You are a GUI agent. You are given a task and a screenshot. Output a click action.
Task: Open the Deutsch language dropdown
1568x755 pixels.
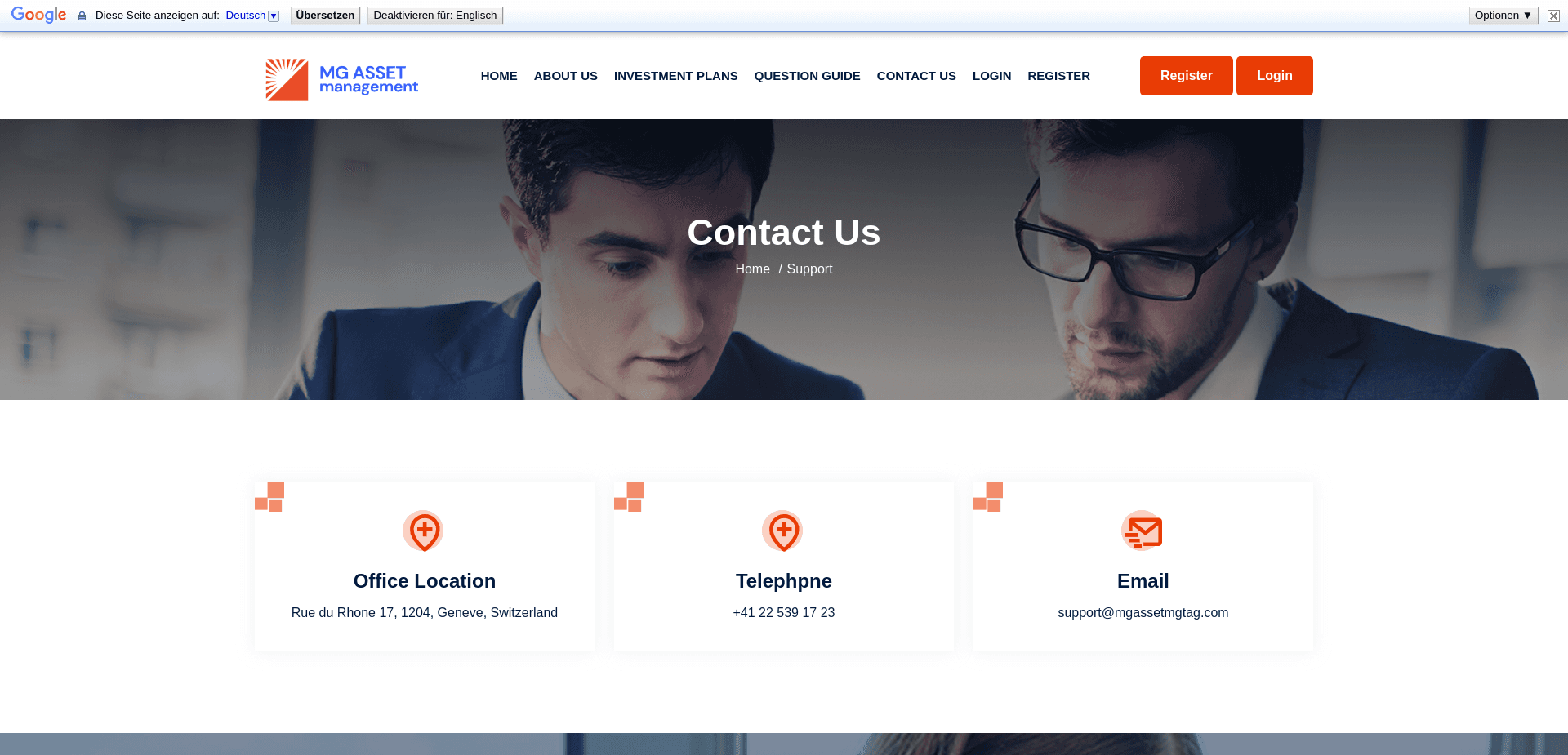click(246, 16)
